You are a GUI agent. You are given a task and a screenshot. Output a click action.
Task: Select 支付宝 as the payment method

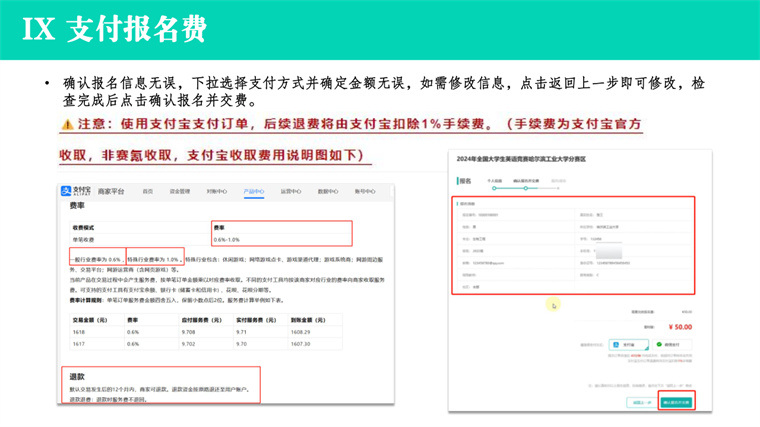[x=629, y=345]
